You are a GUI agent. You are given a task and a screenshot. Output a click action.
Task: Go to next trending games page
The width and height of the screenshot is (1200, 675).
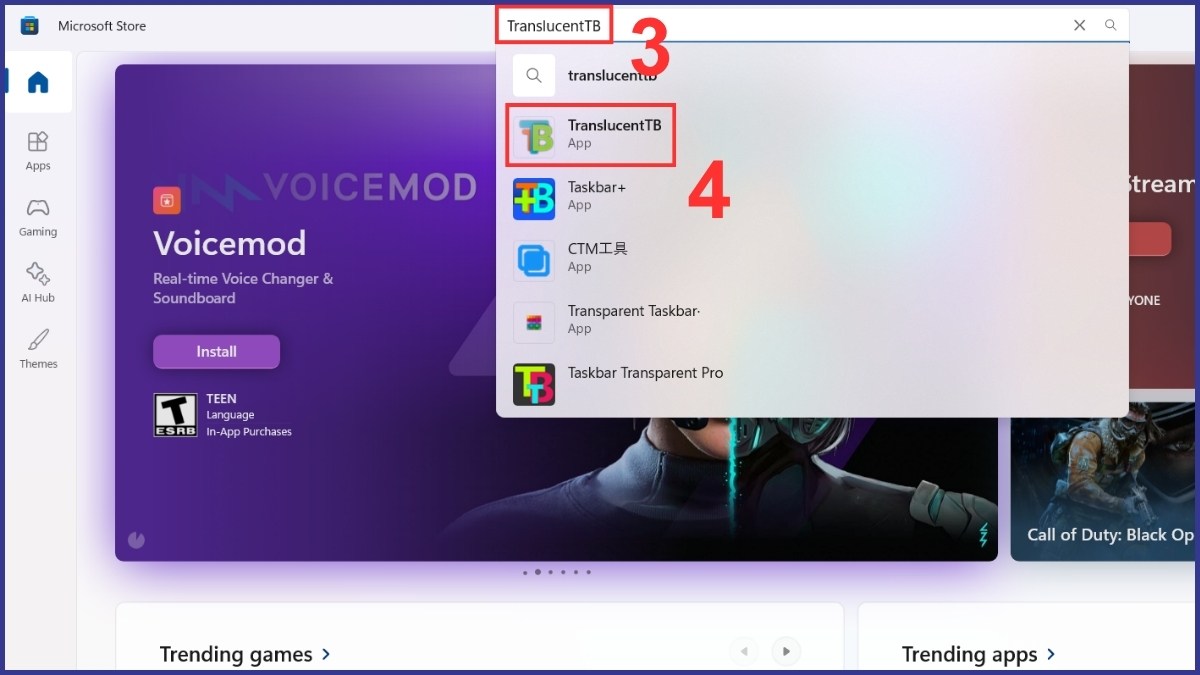pos(787,652)
